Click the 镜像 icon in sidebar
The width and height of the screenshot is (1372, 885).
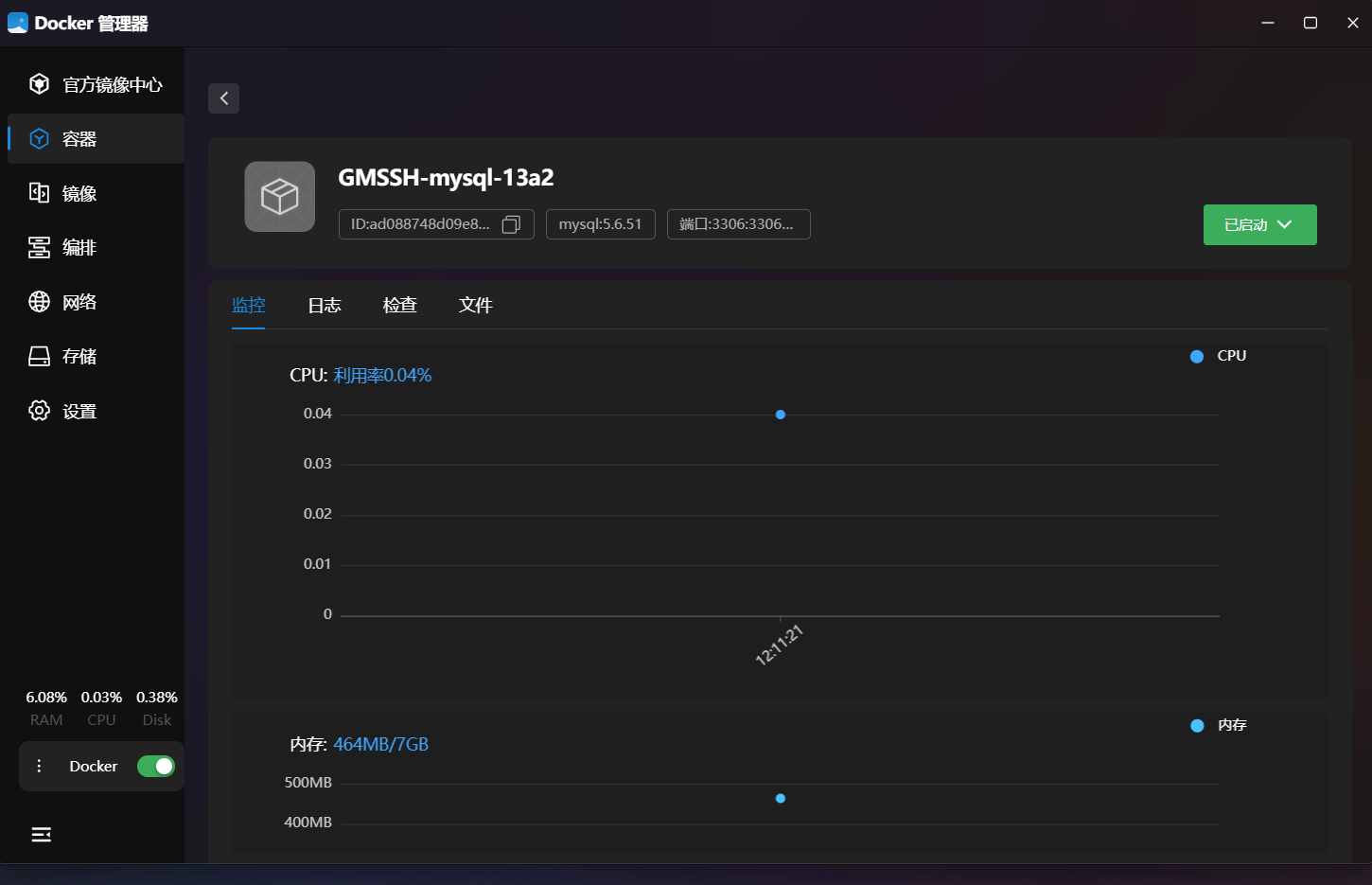tap(39, 193)
